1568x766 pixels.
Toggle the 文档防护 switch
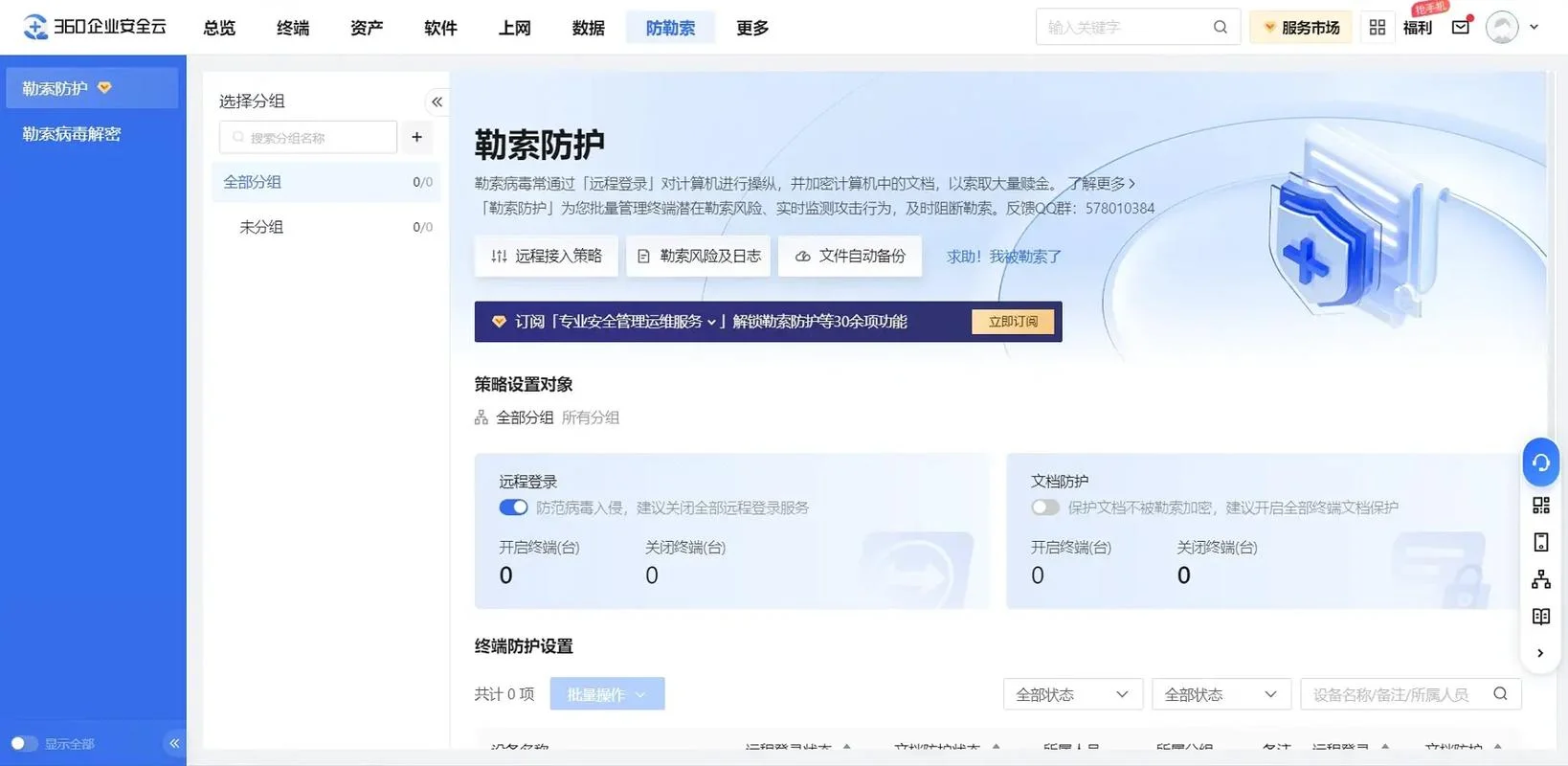coord(1045,507)
